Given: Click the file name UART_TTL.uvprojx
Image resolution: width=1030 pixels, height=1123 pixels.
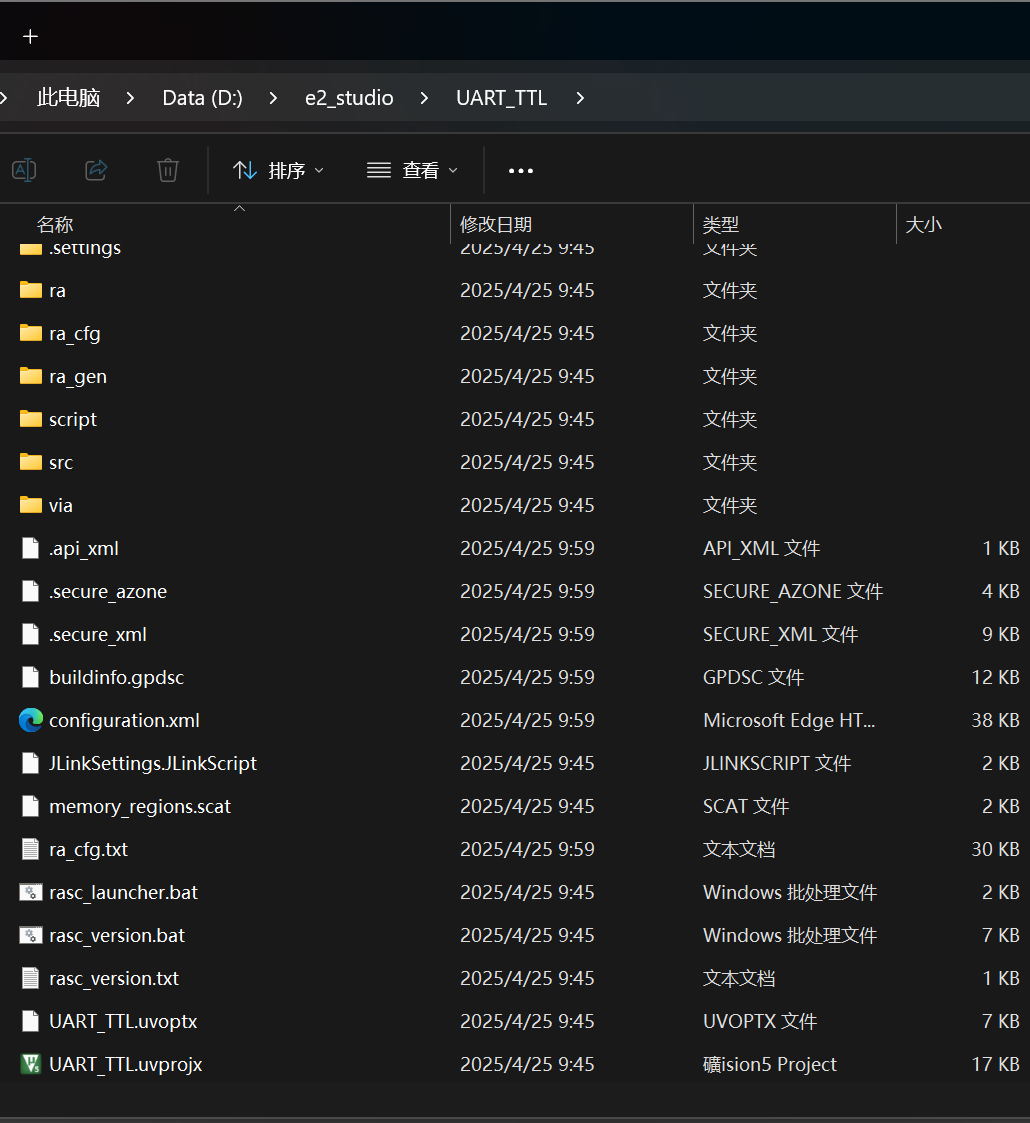Looking at the screenshot, I should 125,1064.
